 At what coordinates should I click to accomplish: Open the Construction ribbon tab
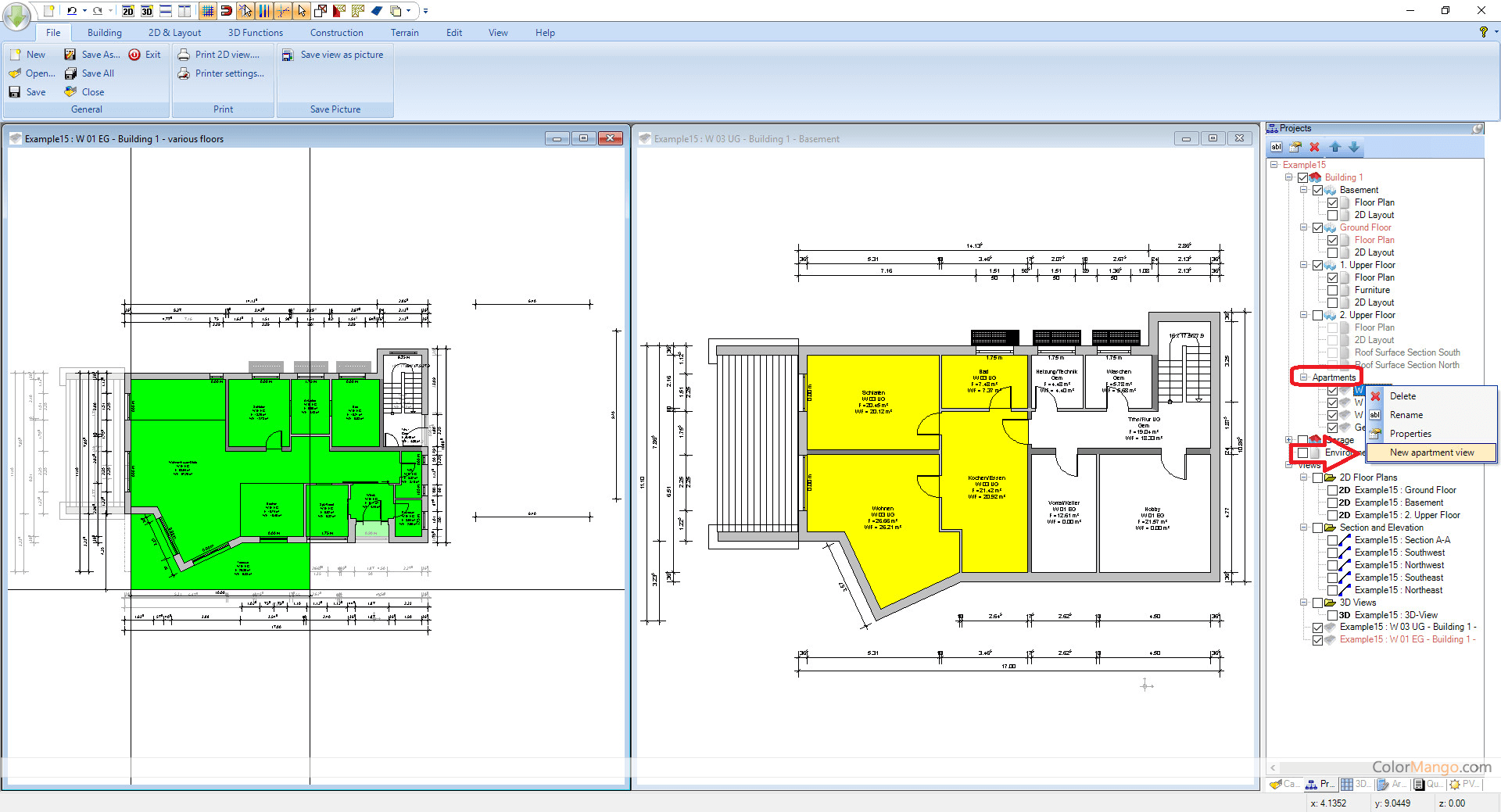pos(336,33)
